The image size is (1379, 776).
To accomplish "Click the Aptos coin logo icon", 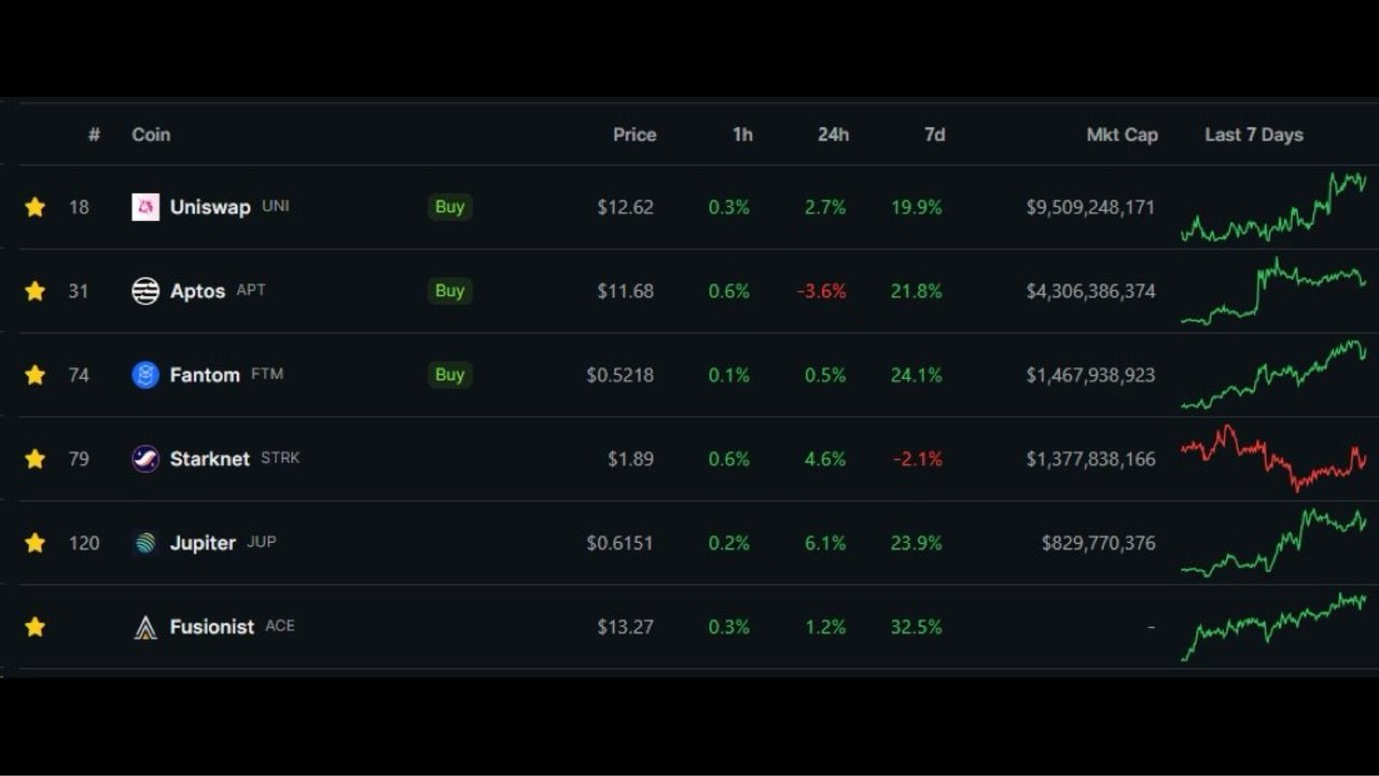I will [145, 291].
